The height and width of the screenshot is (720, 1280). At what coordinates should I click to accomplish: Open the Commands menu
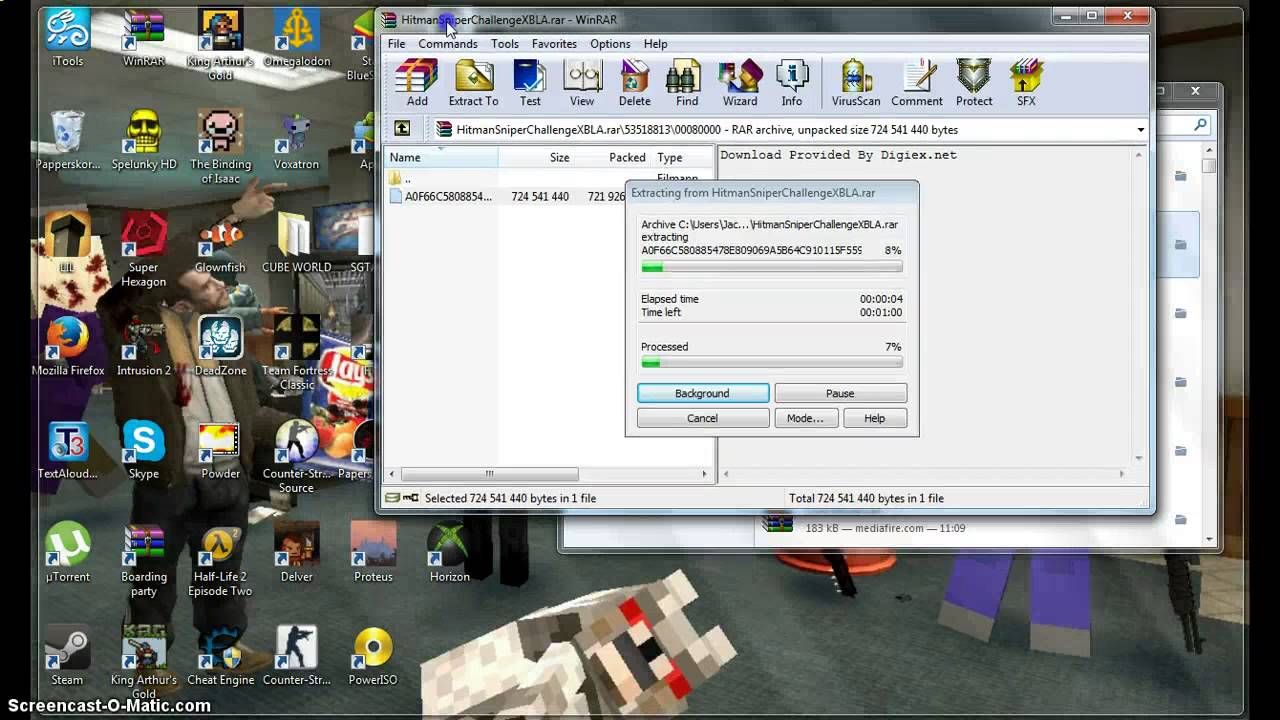pos(448,44)
